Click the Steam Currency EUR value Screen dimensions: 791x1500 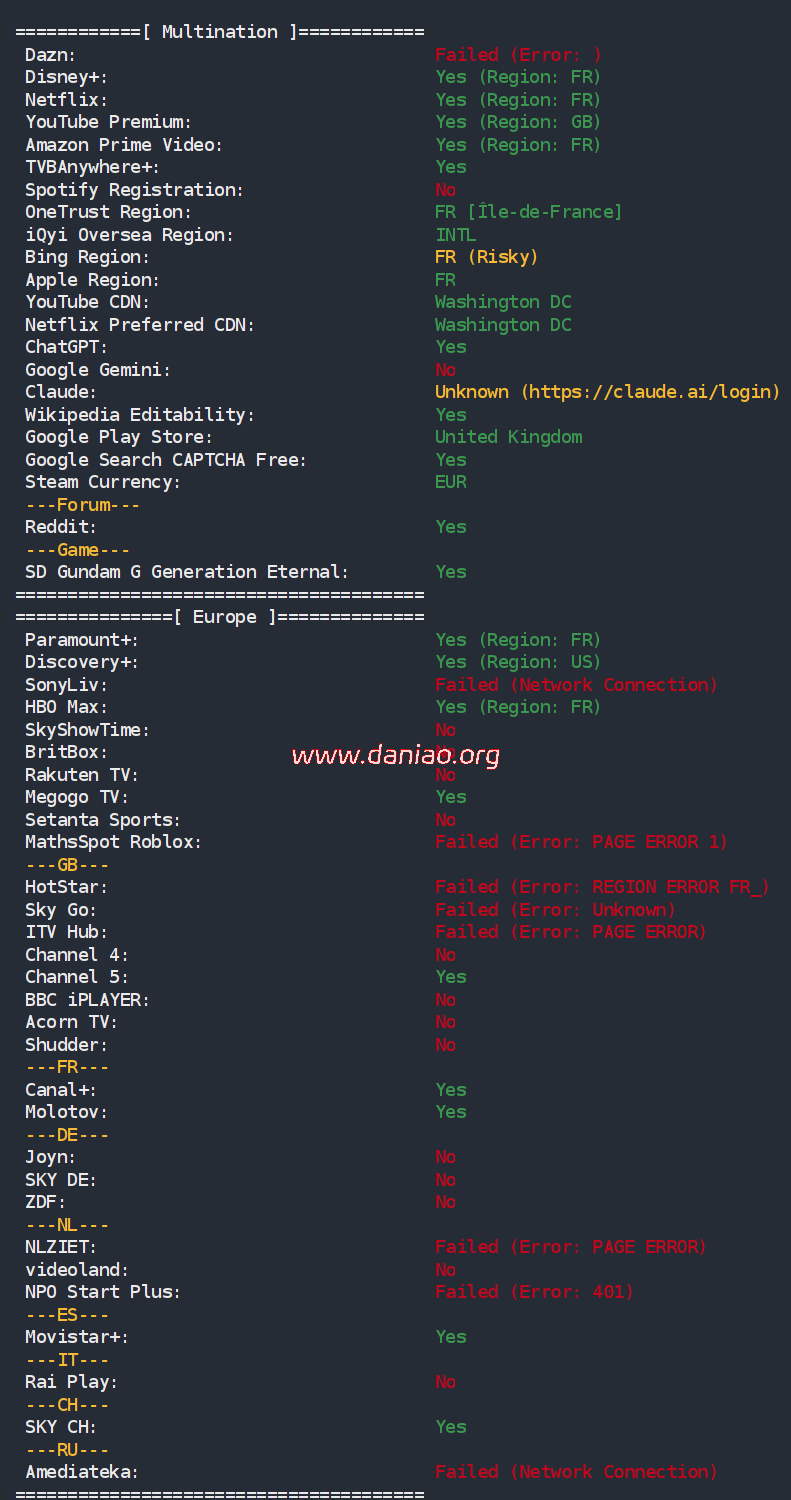(451, 482)
